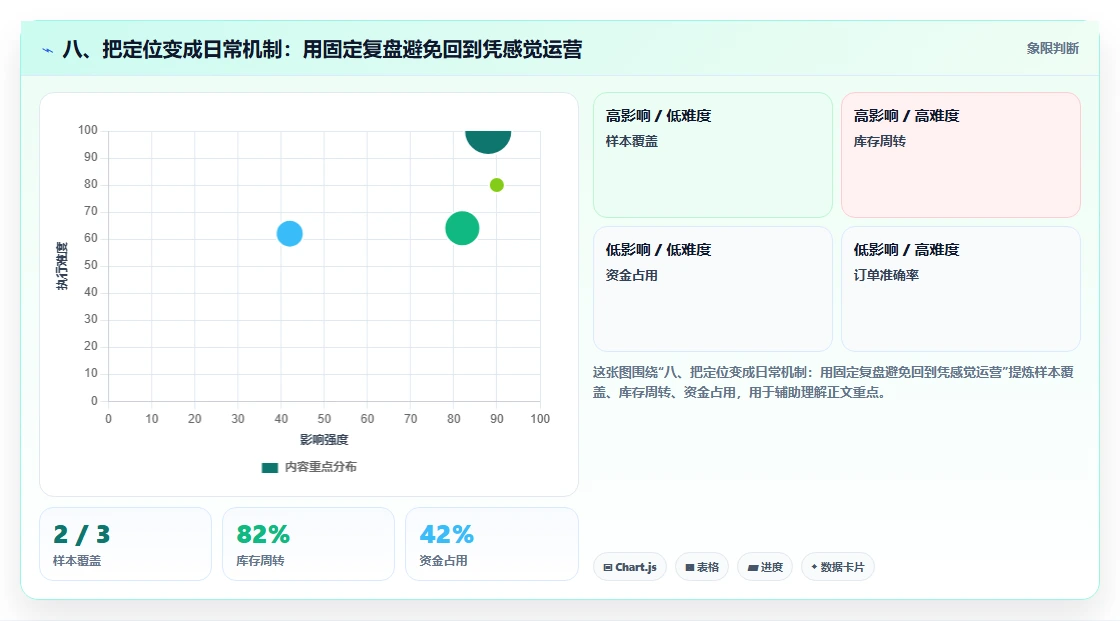The width and height of the screenshot is (1120, 621).
Task: Click the light blue bubble on chart
Action: pos(289,234)
